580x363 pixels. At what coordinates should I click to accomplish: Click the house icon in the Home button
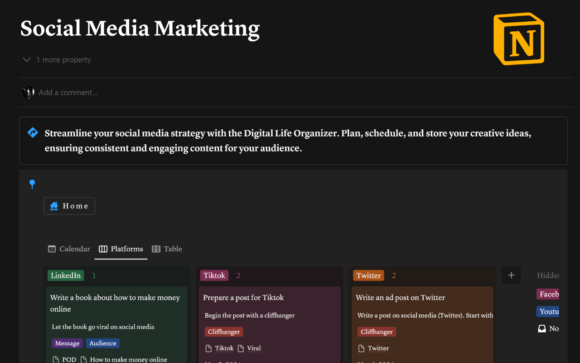tap(54, 206)
